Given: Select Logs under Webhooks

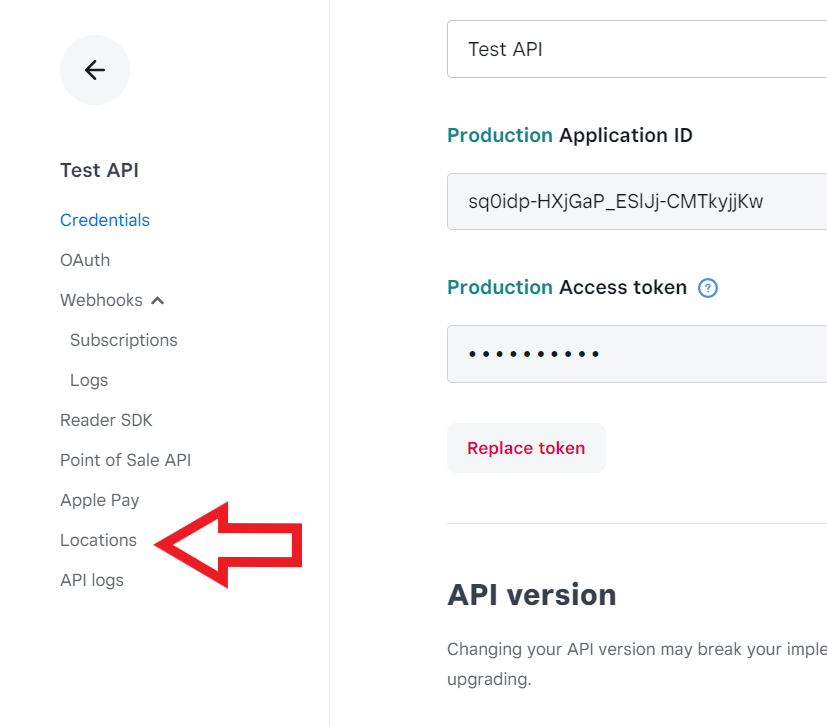Looking at the screenshot, I should tap(89, 380).
